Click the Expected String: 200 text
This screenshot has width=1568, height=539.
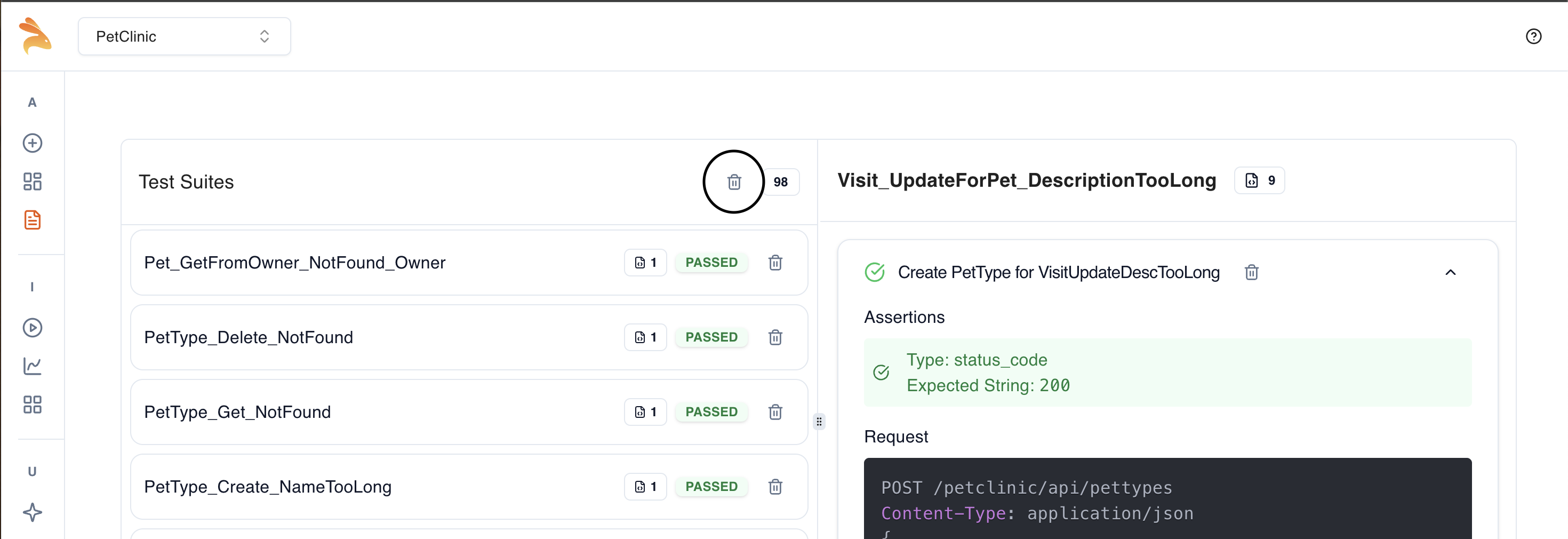(988, 385)
